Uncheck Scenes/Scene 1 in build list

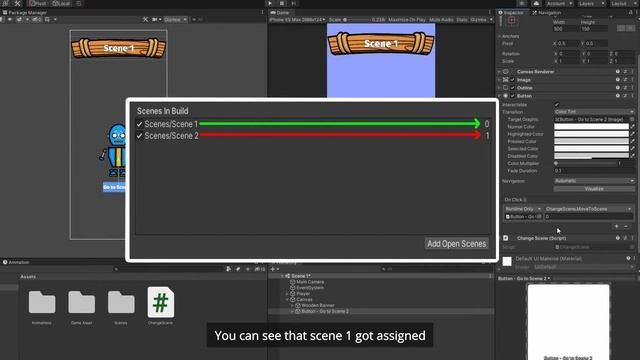point(140,124)
